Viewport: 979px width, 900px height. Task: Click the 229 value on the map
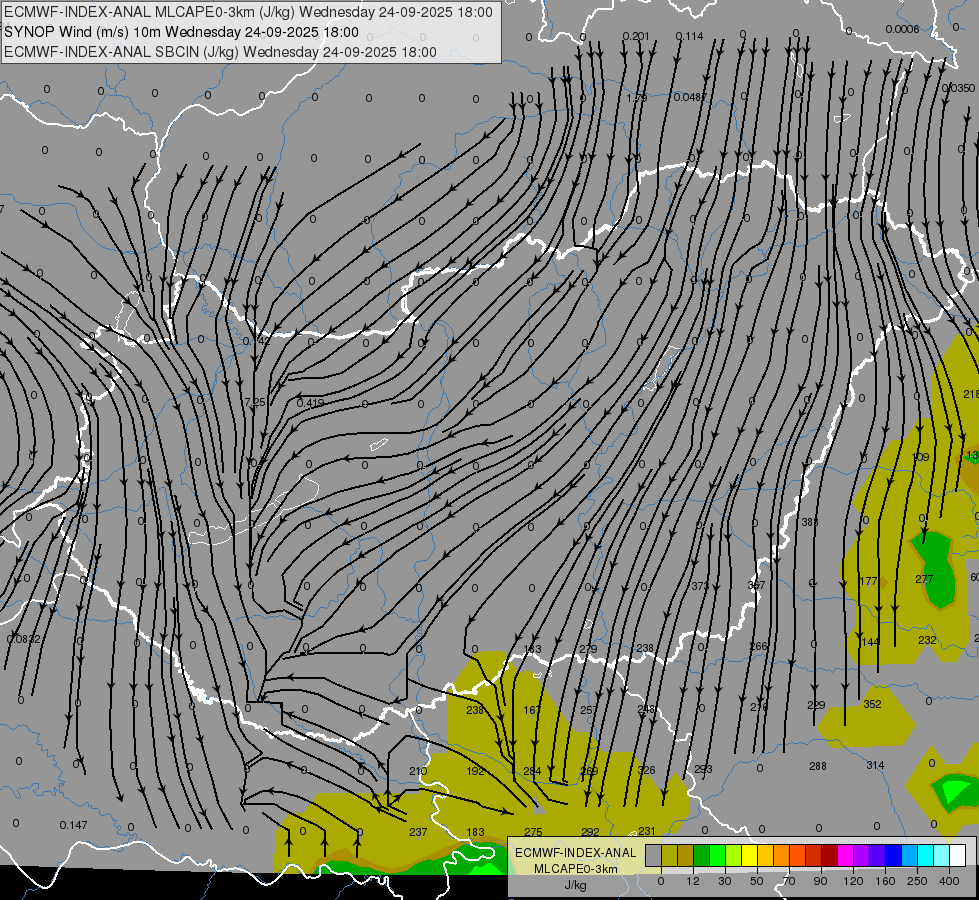(x=816, y=705)
